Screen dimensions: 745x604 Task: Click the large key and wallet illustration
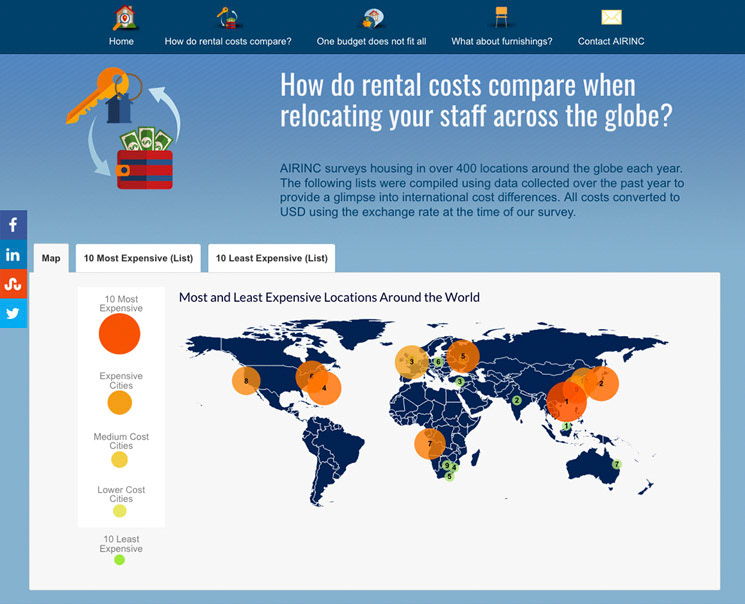pyautogui.click(x=123, y=129)
